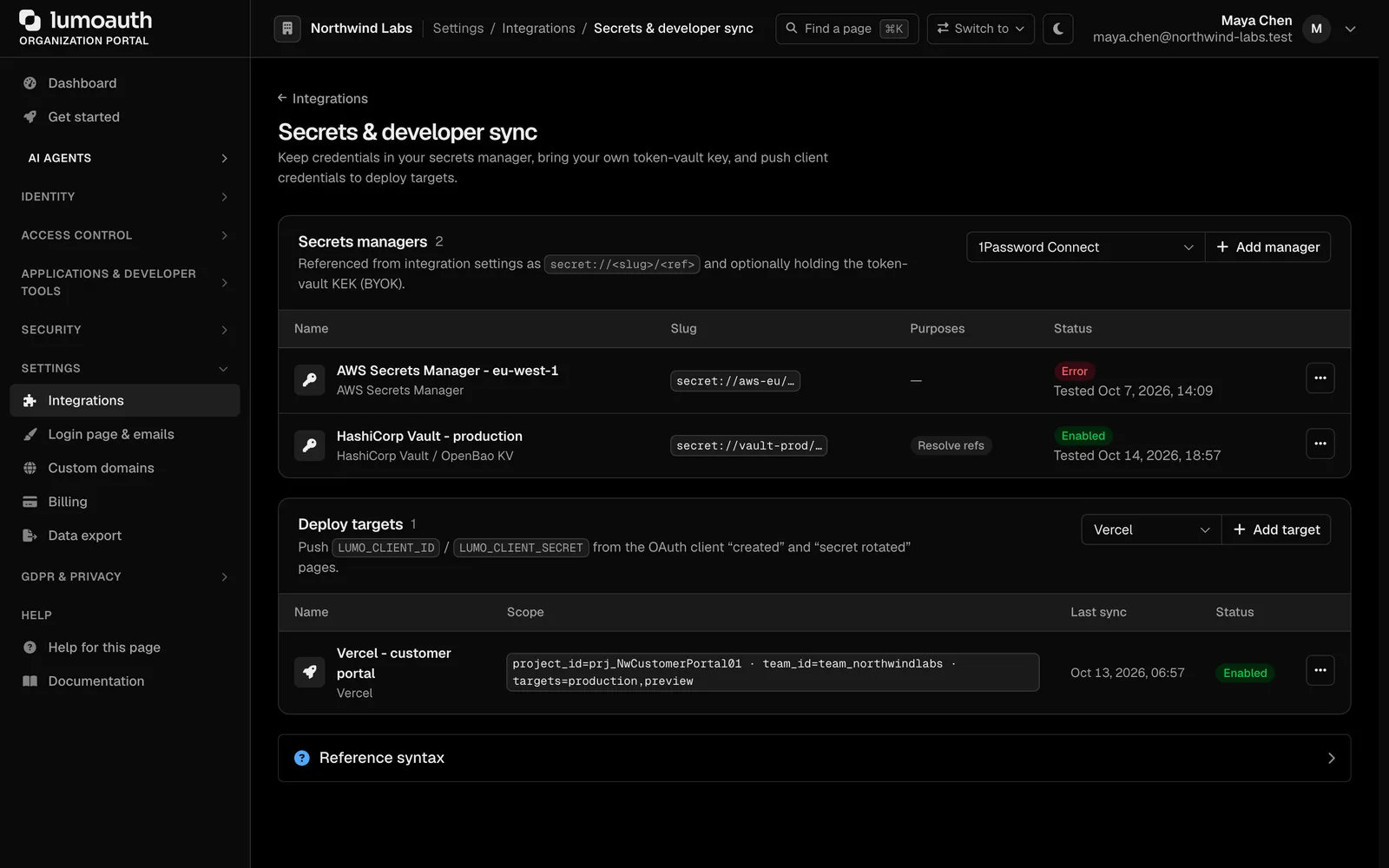Open the Vercel target type dropdown
The height and width of the screenshot is (868, 1389).
[1151, 529]
